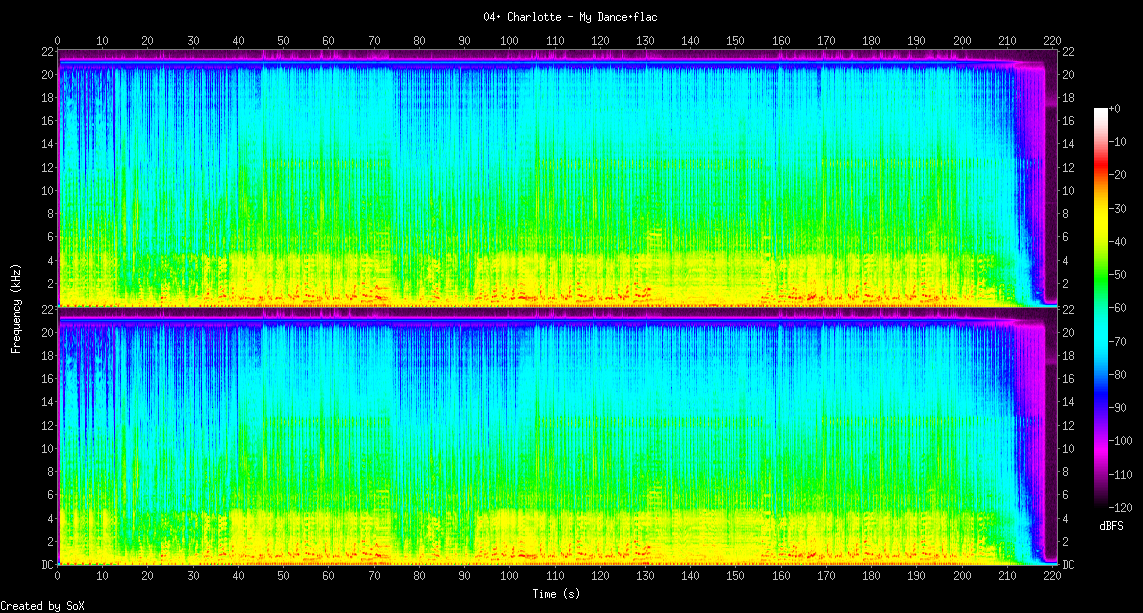
Task: Click the 220 tick on the top time axis
Action: (1051, 41)
